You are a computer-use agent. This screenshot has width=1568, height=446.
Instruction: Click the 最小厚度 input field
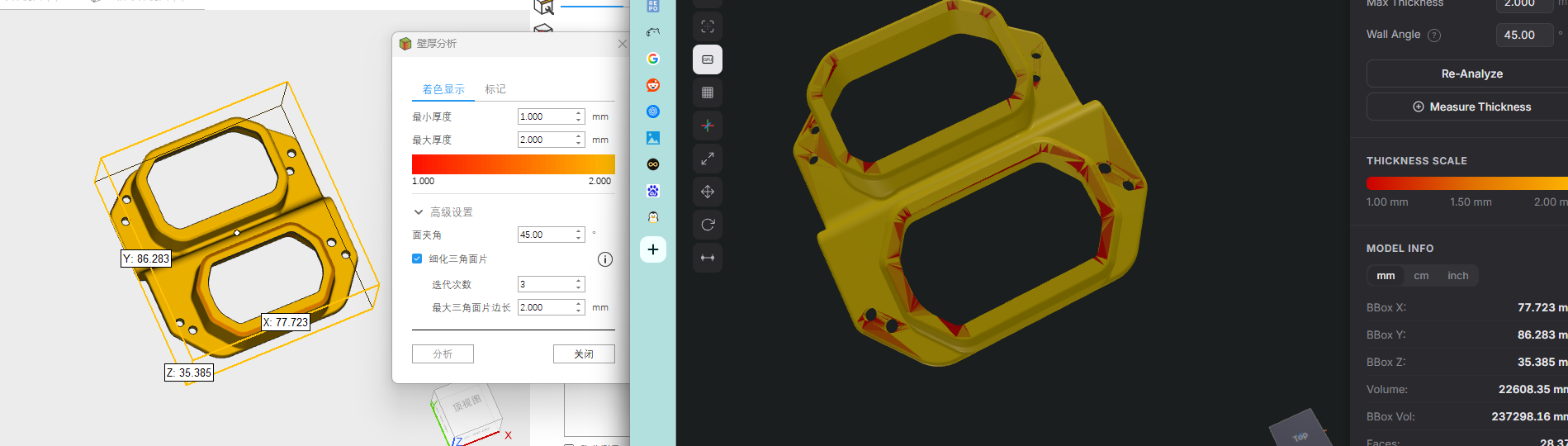tap(545, 116)
